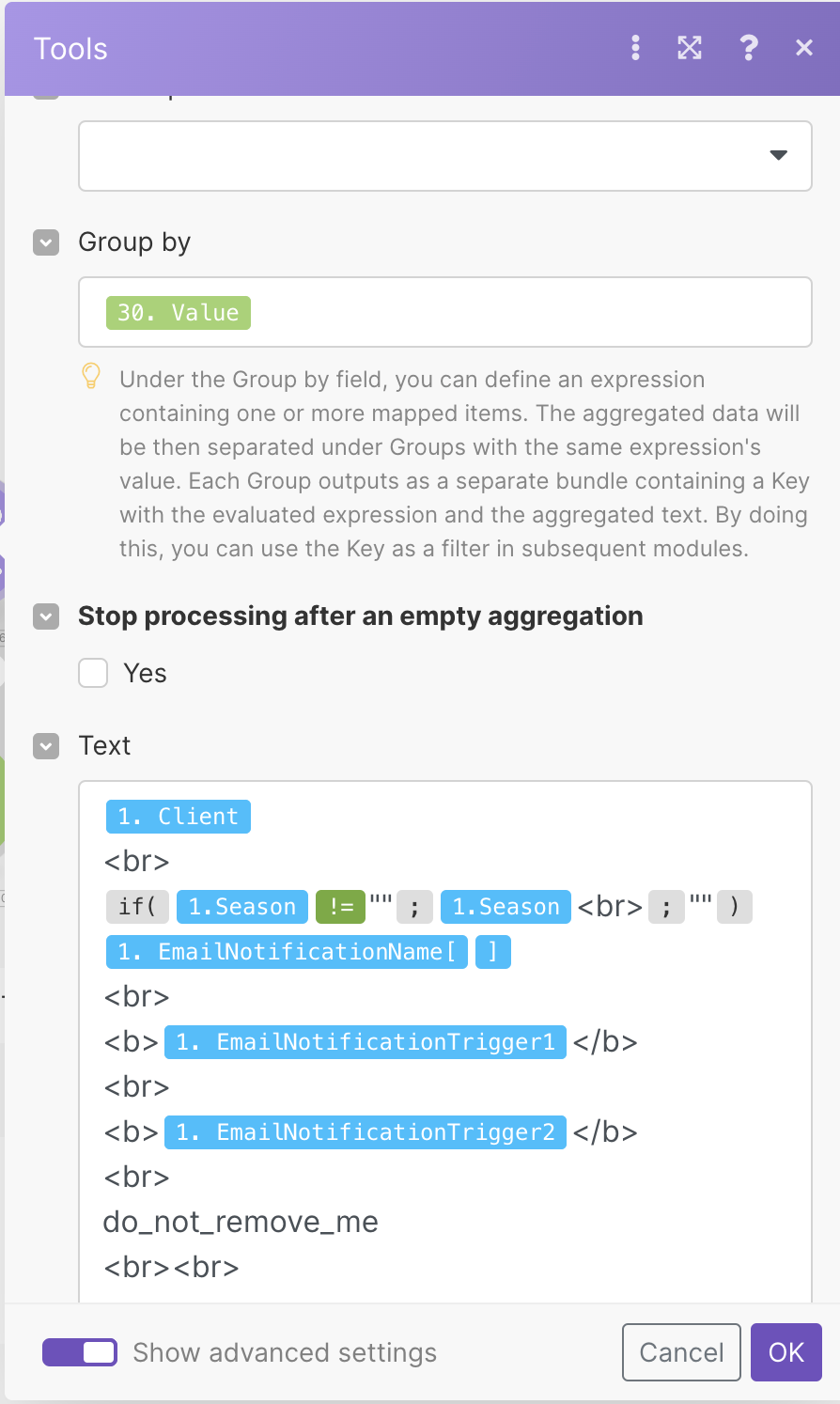The height and width of the screenshot is (1404, 840).
Task: Toggle the Text field map switch
Action: tap(46, 746)
